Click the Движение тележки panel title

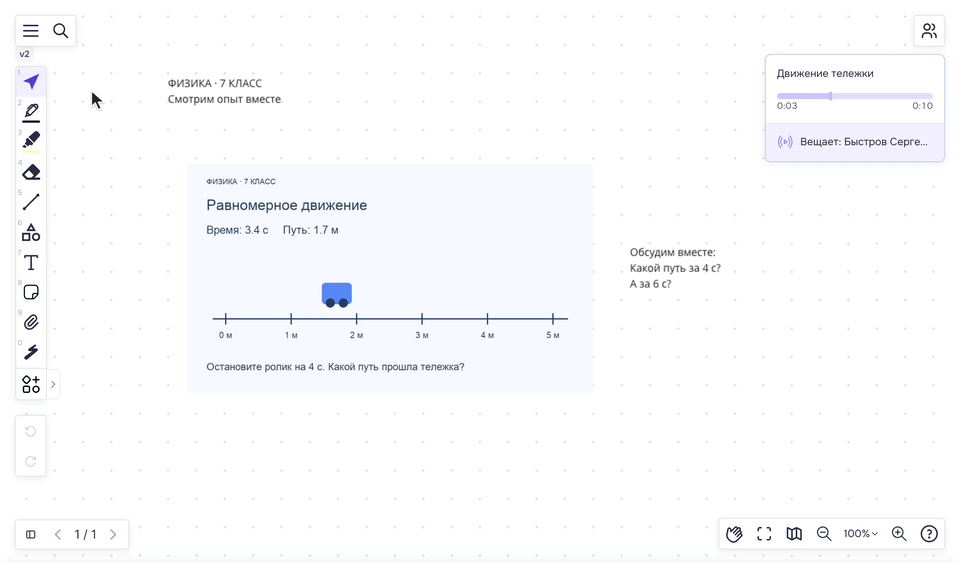pos(825,73)
